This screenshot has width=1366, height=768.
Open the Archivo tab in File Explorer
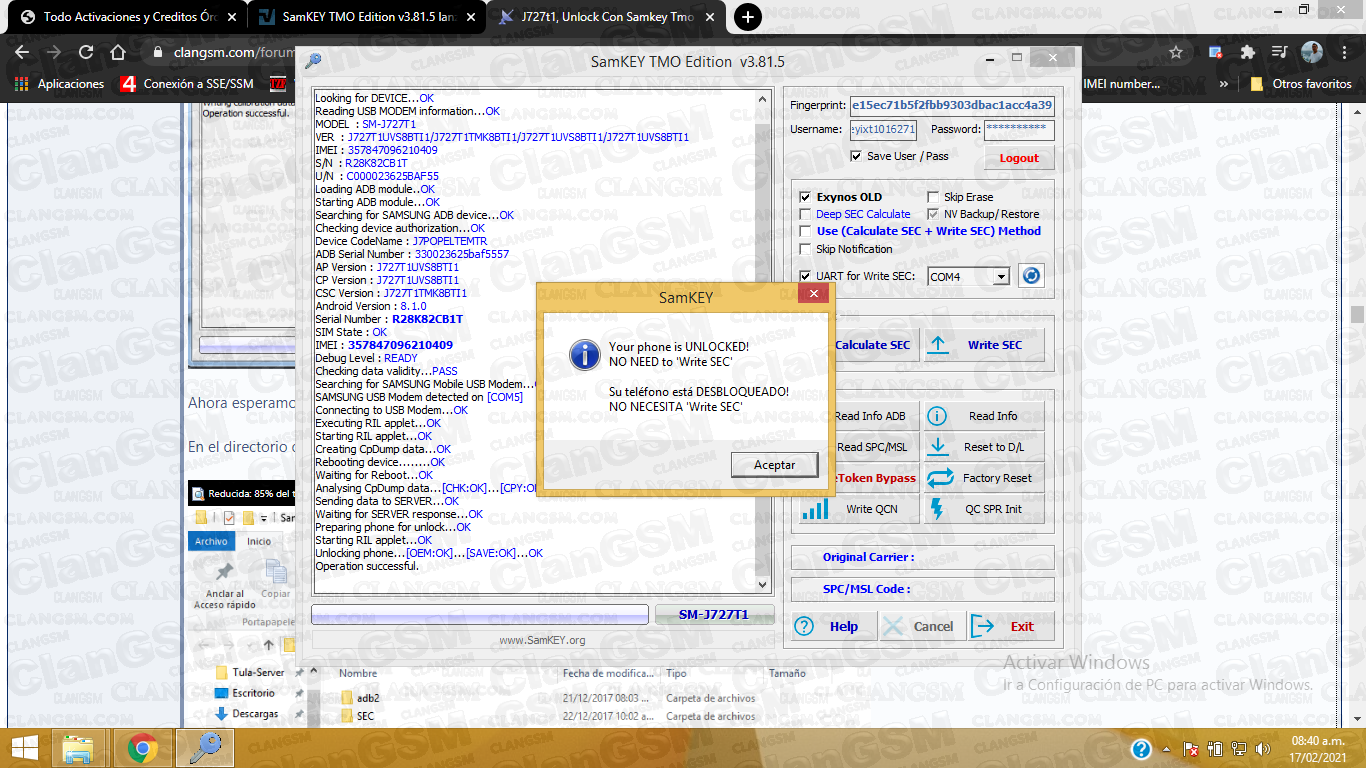pyautogui.click(x=211, y=541)
